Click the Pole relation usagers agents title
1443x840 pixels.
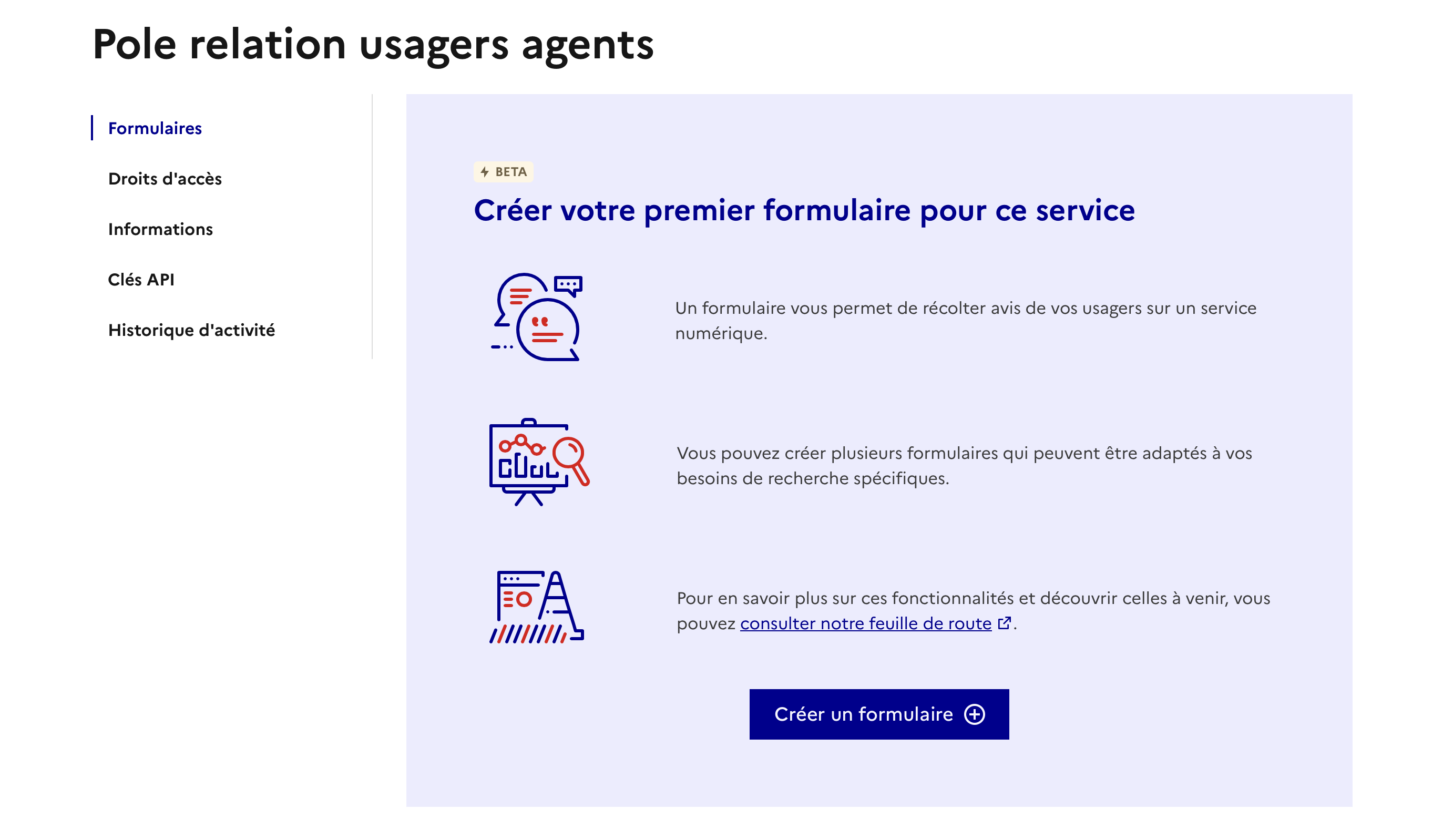pos(373,44)
